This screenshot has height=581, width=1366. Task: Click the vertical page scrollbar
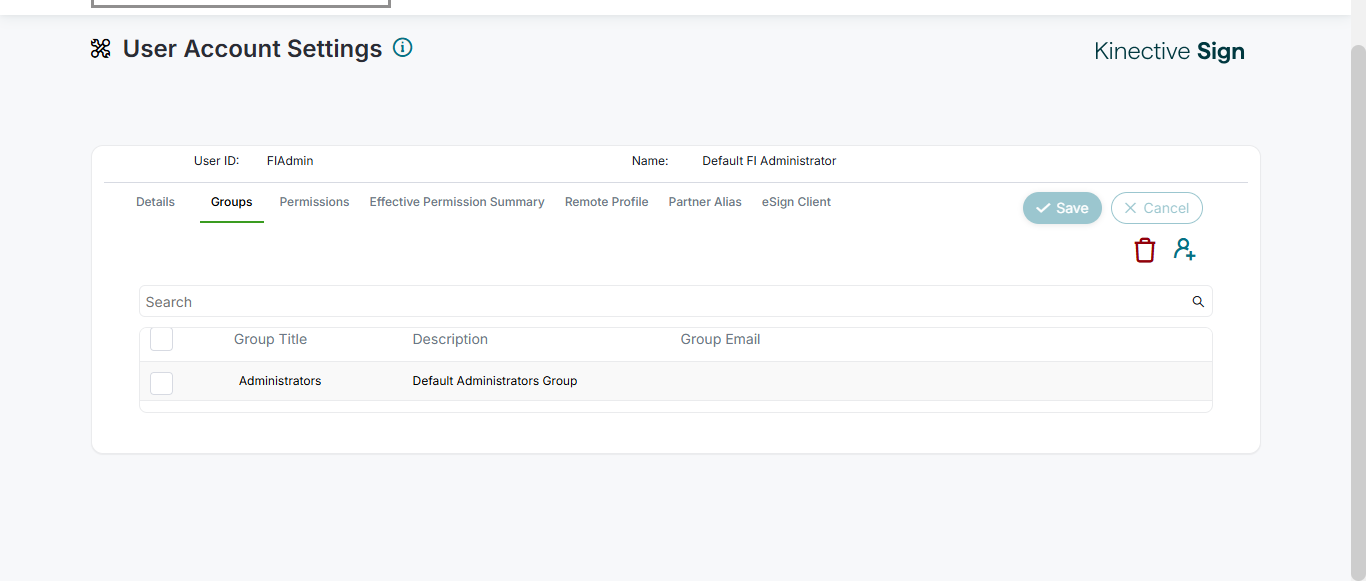point(1358,300)
